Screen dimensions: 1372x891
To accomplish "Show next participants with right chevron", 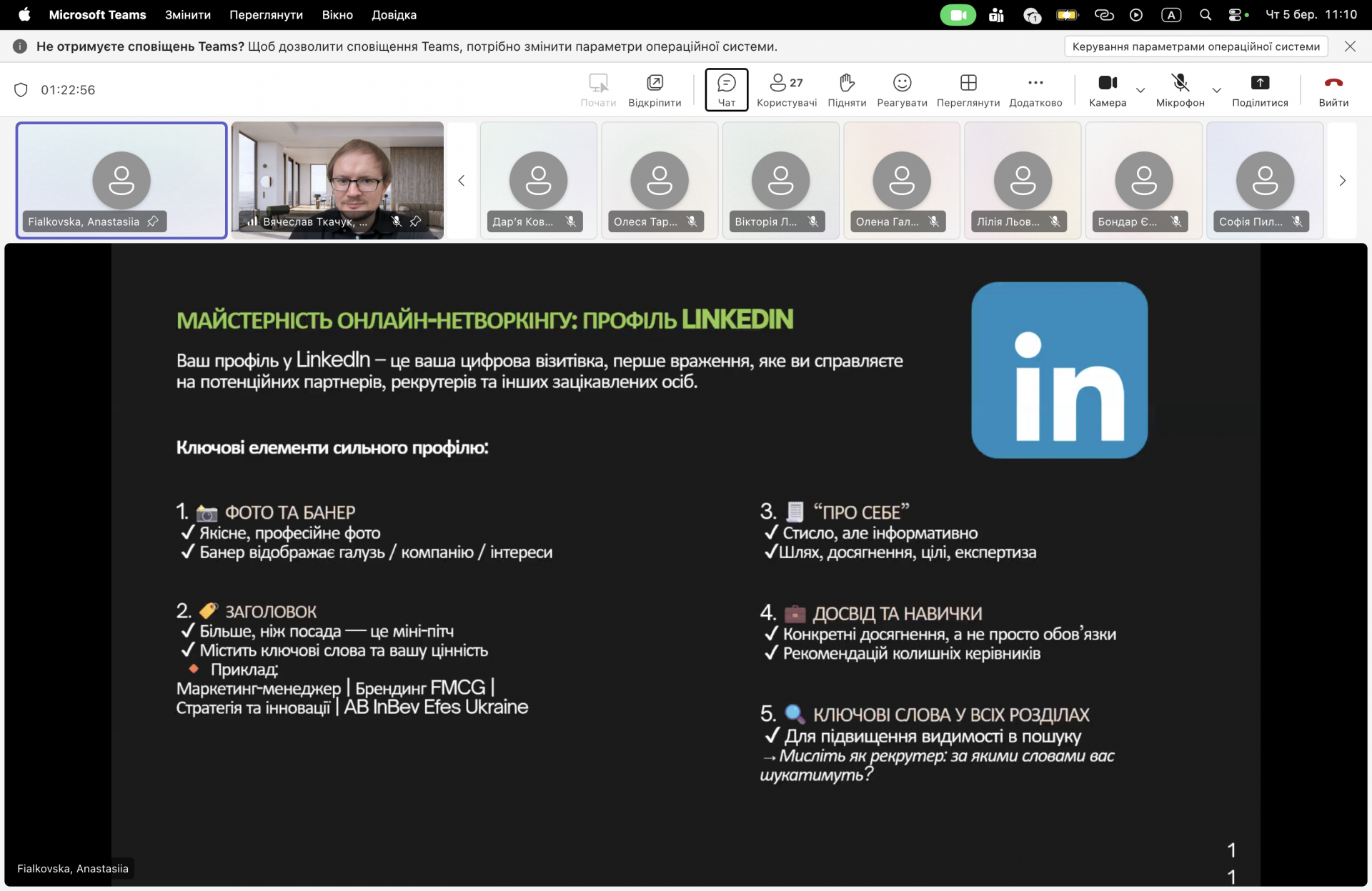I will (1342, 181).
